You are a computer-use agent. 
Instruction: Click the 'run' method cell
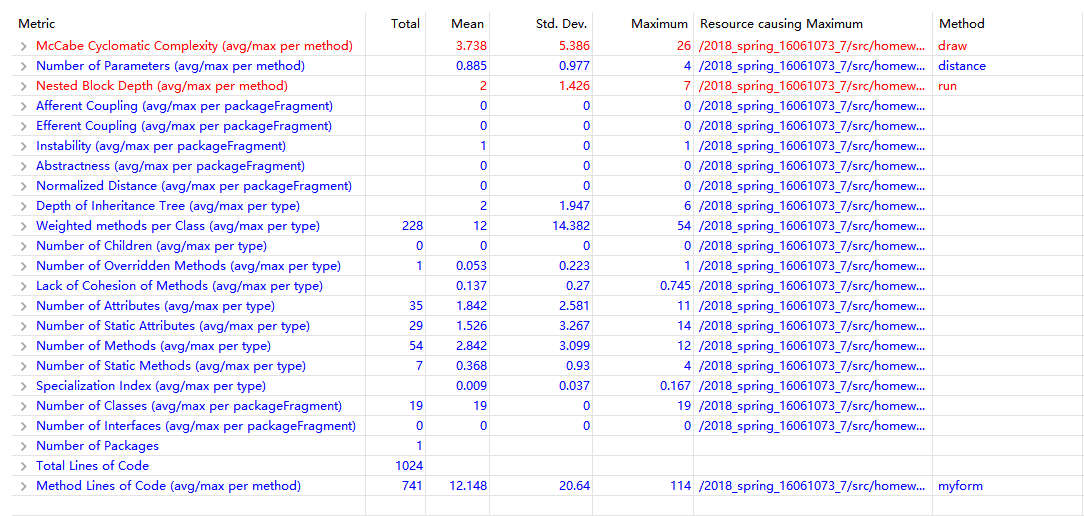948,86
